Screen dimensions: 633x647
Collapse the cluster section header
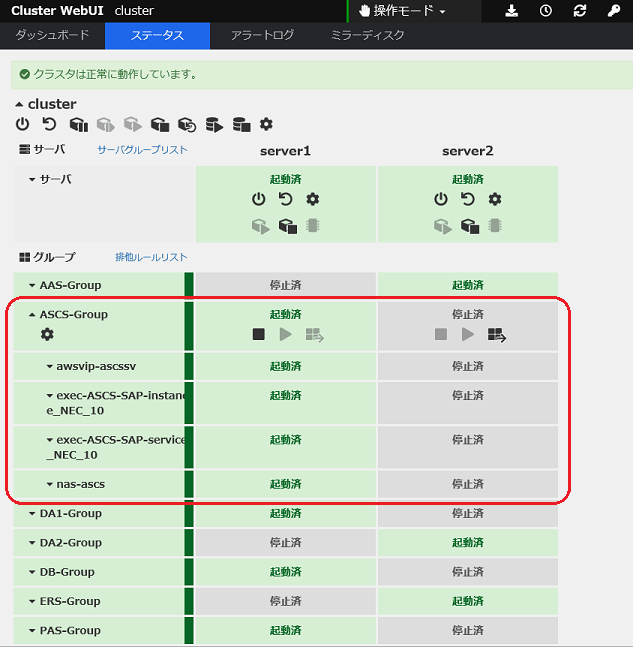click(x=19, y=104)
